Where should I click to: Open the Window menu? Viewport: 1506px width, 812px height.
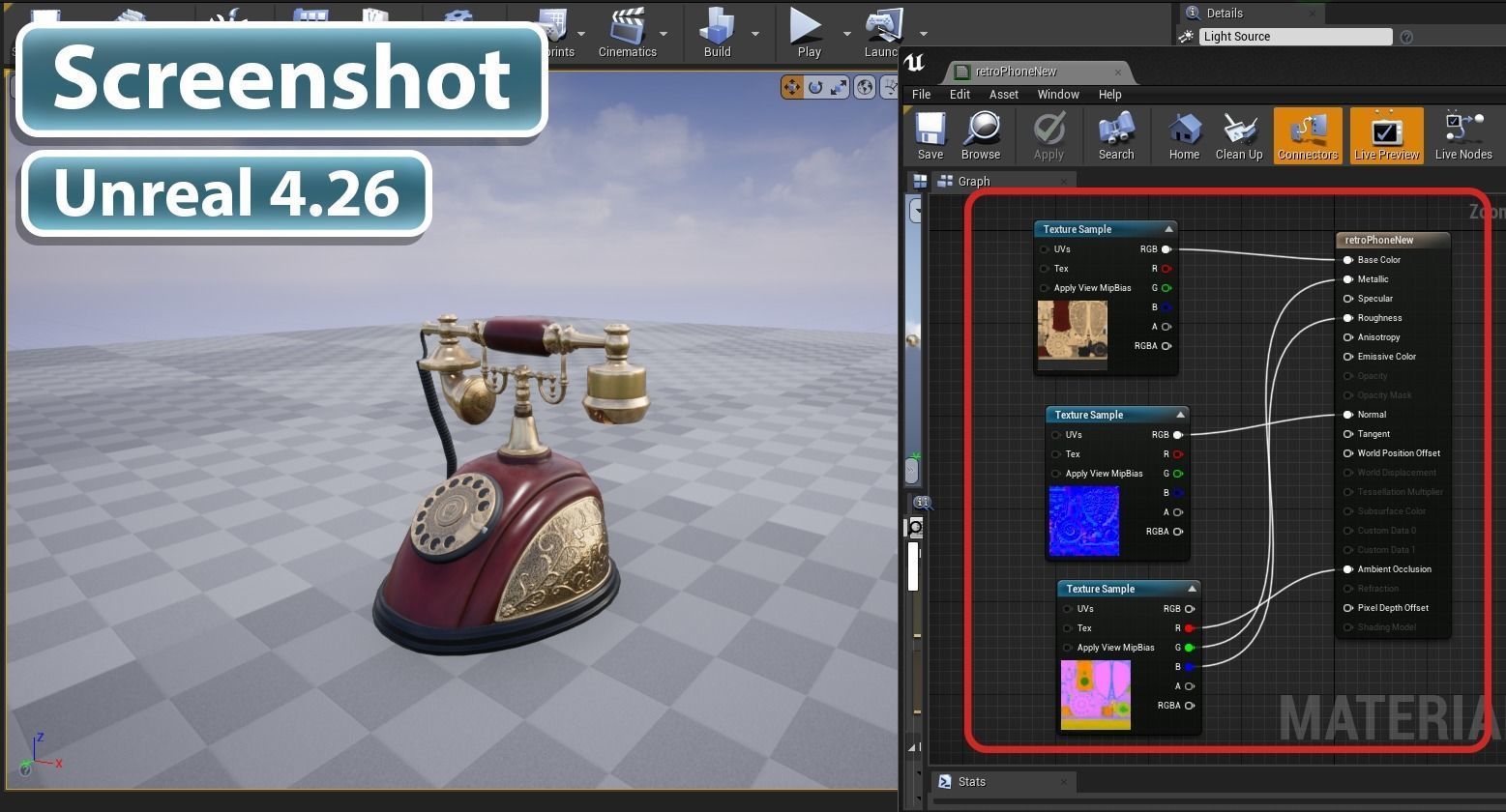tap(1058, 95)
